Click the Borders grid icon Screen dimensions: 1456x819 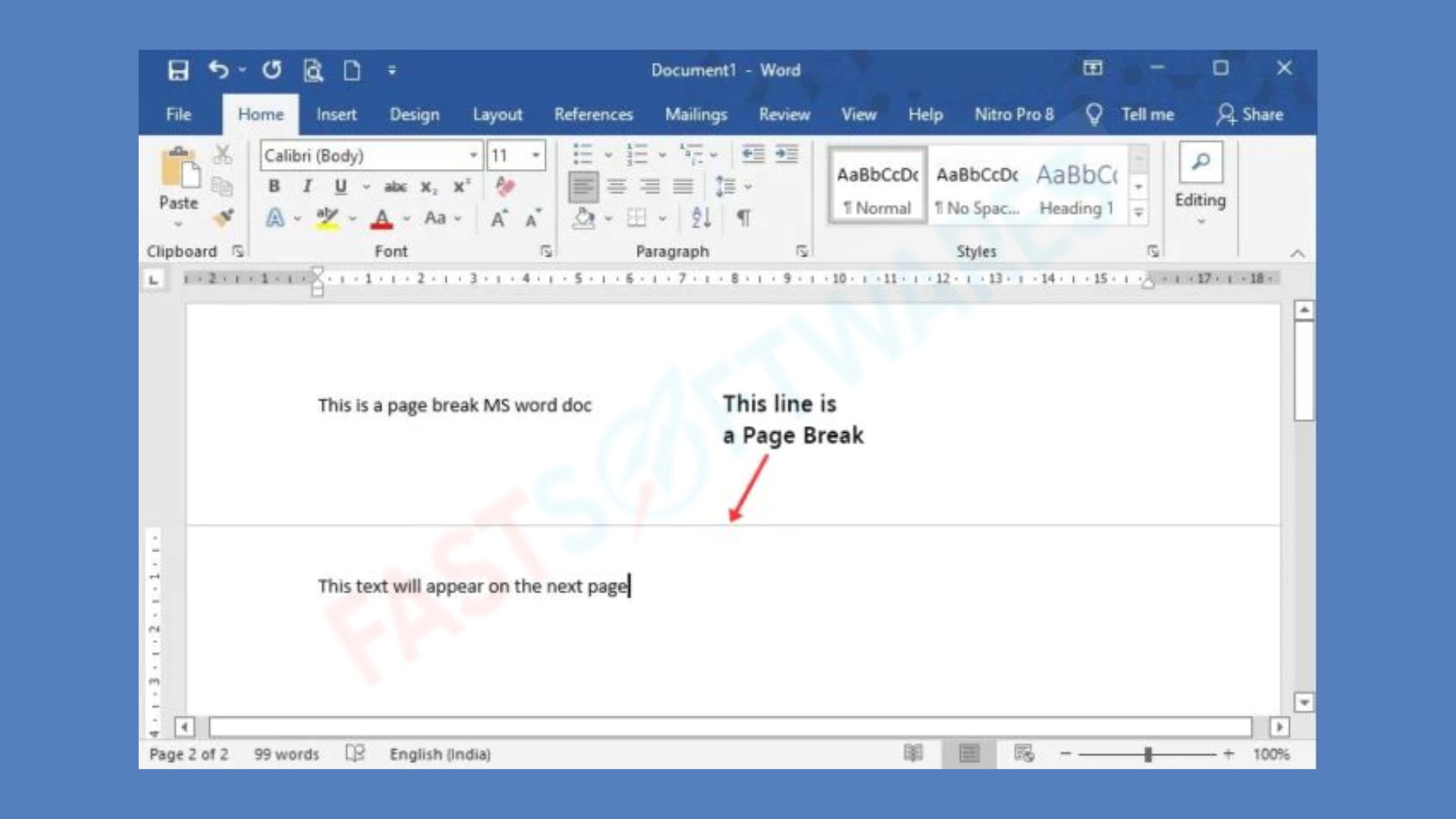[636, 218]
